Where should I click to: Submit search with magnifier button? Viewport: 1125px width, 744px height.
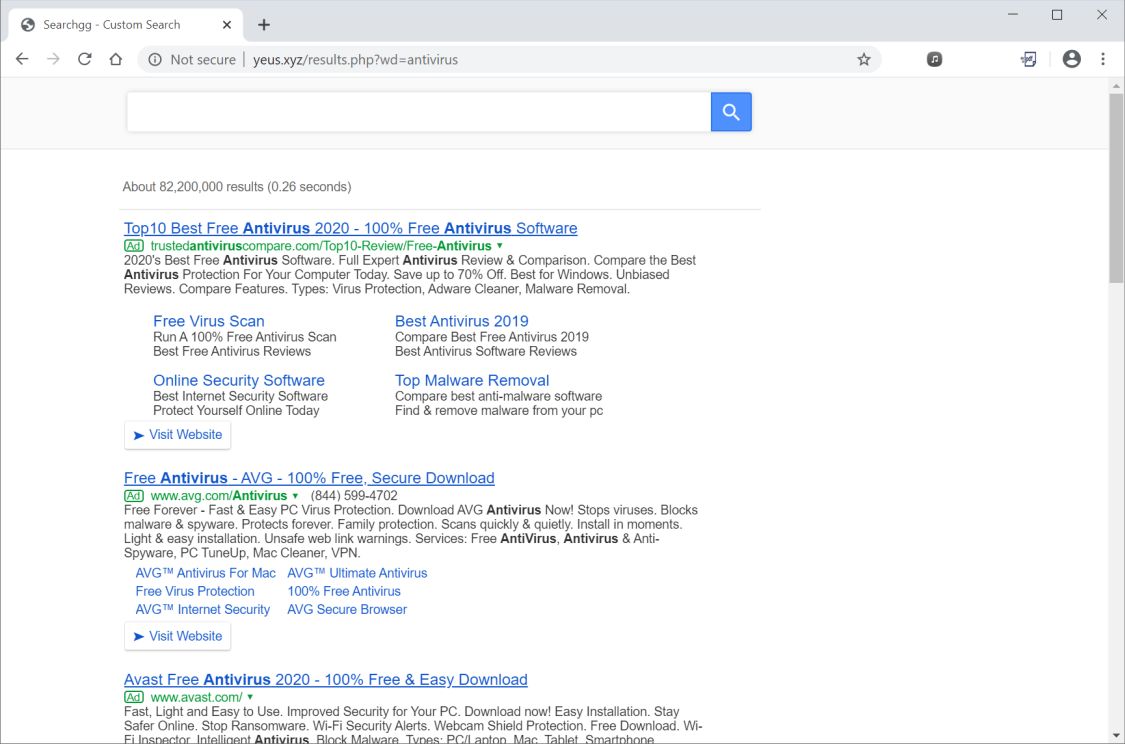coord(731,112)
